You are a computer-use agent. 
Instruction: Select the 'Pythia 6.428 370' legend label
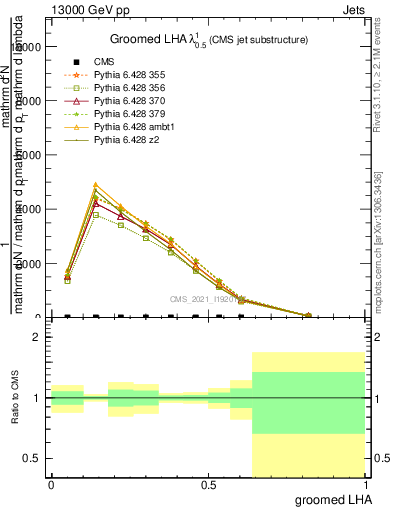click(x=129, y=101)
